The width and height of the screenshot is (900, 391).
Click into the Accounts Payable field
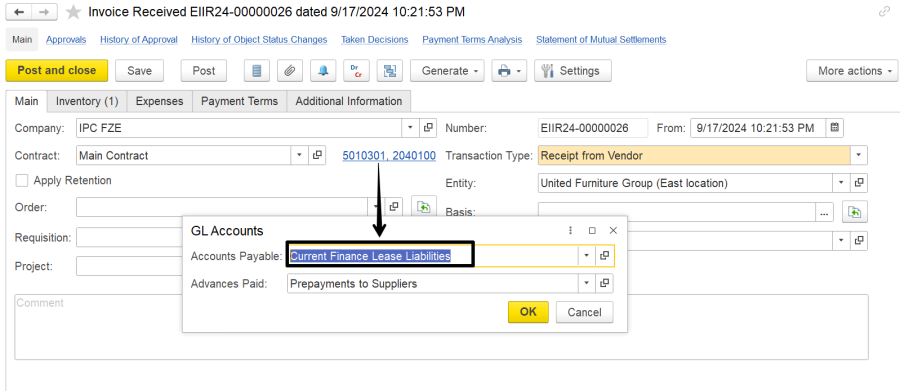coord(432,256)
